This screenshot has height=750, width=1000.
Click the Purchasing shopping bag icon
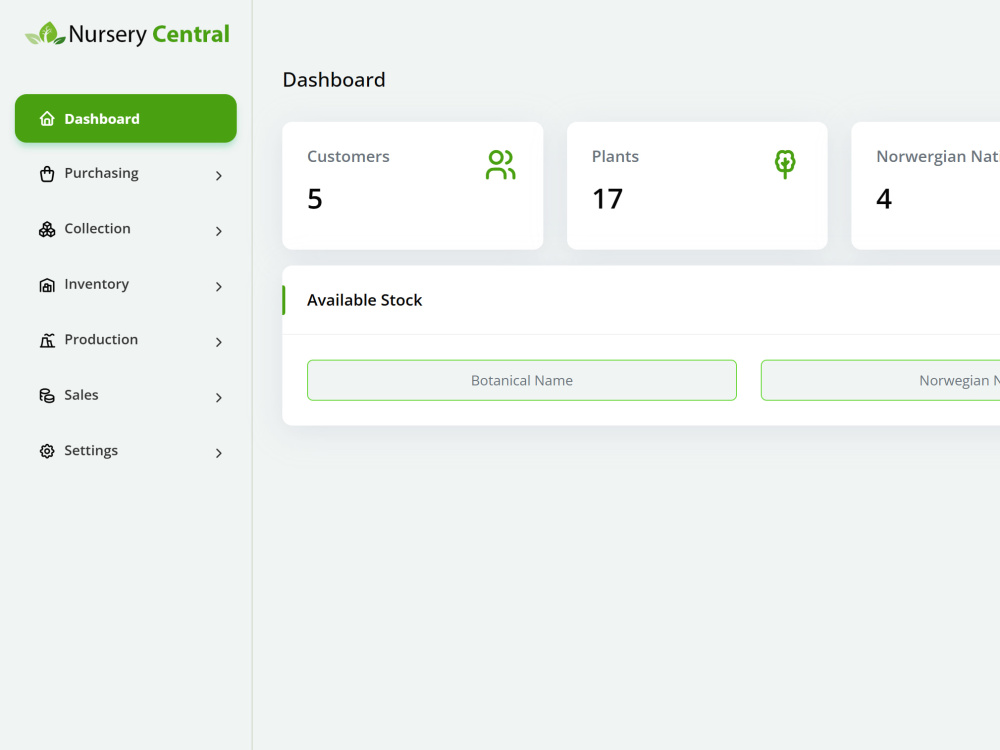tap(47, 174)
